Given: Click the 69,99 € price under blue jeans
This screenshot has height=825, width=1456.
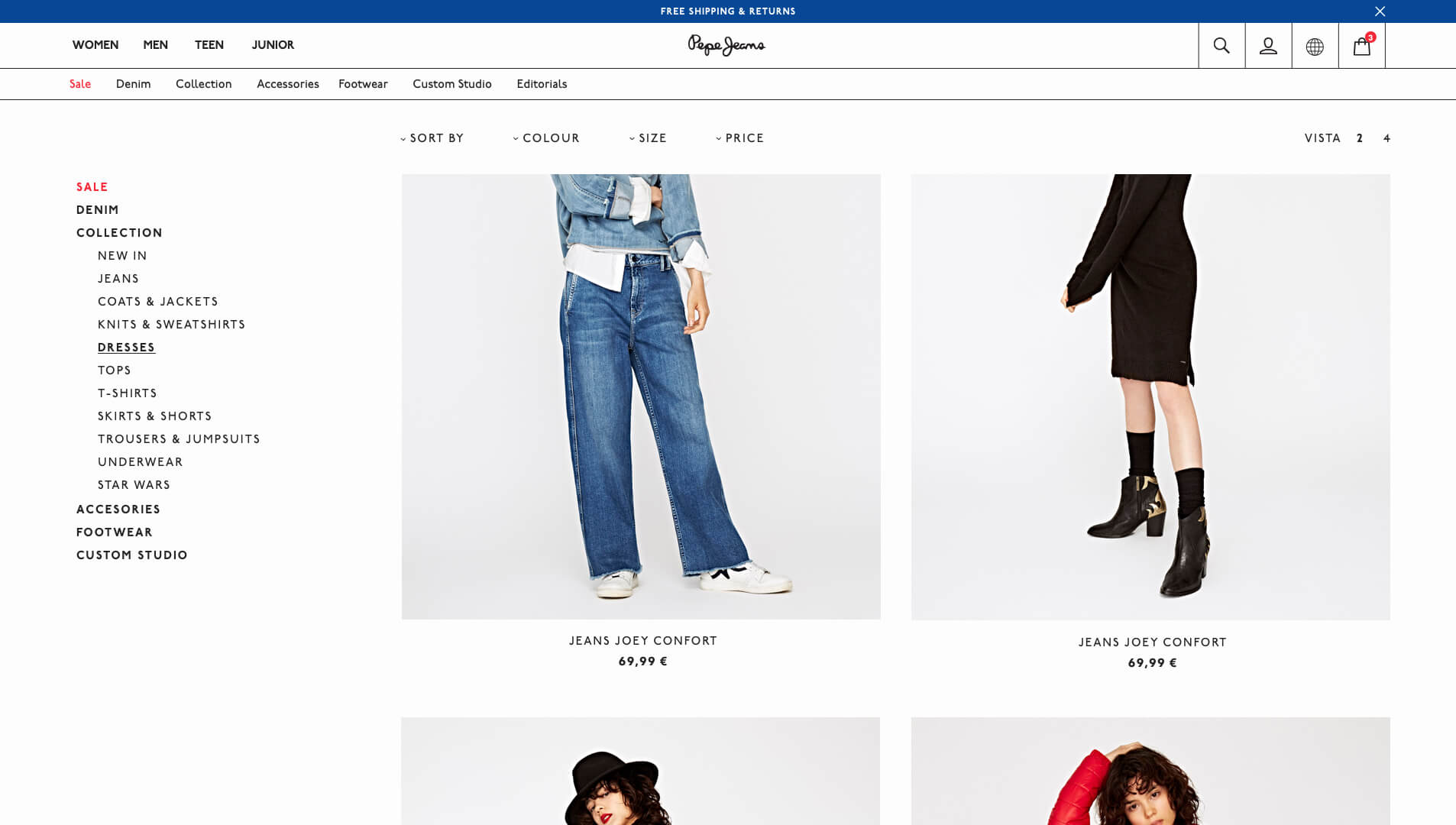Looking at the screenshot, I should [x=643, y=662].
